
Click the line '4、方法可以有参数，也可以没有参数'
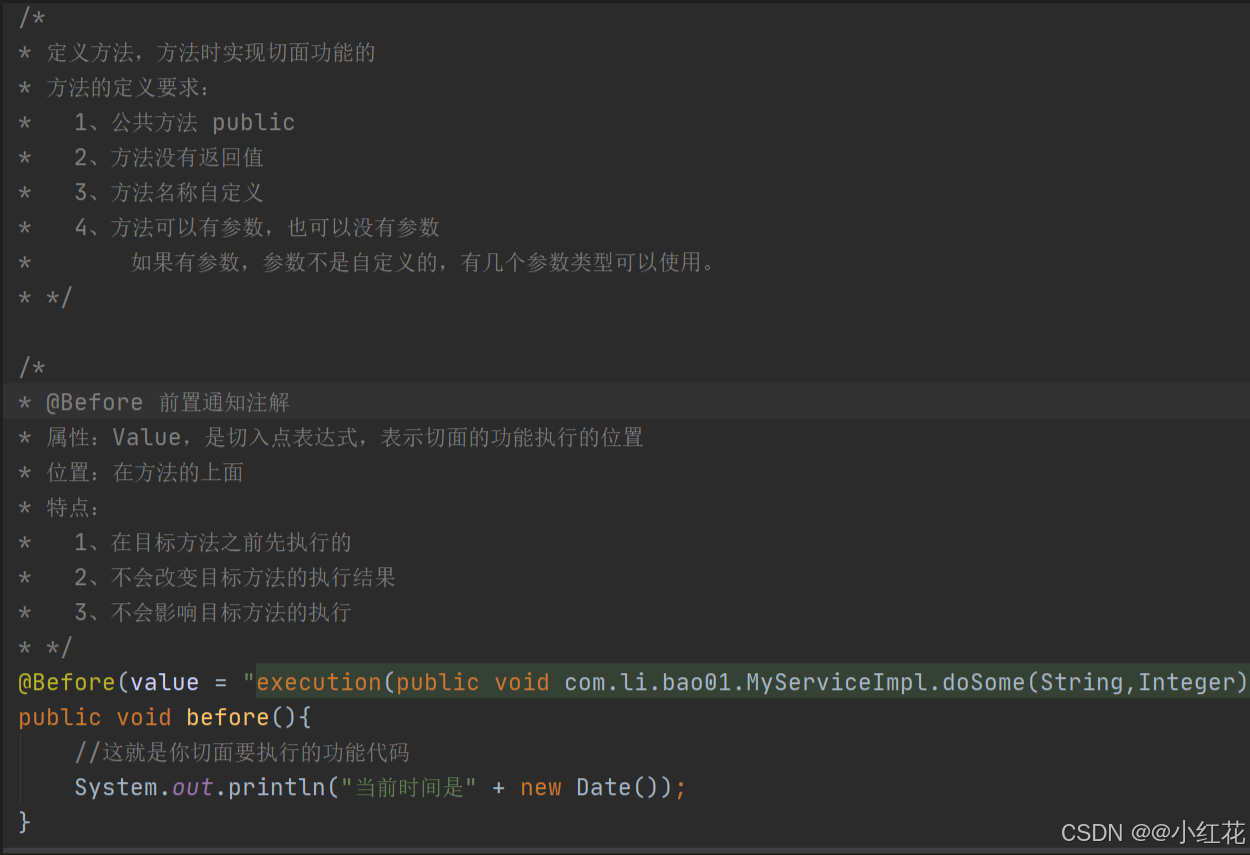point(257,228)
